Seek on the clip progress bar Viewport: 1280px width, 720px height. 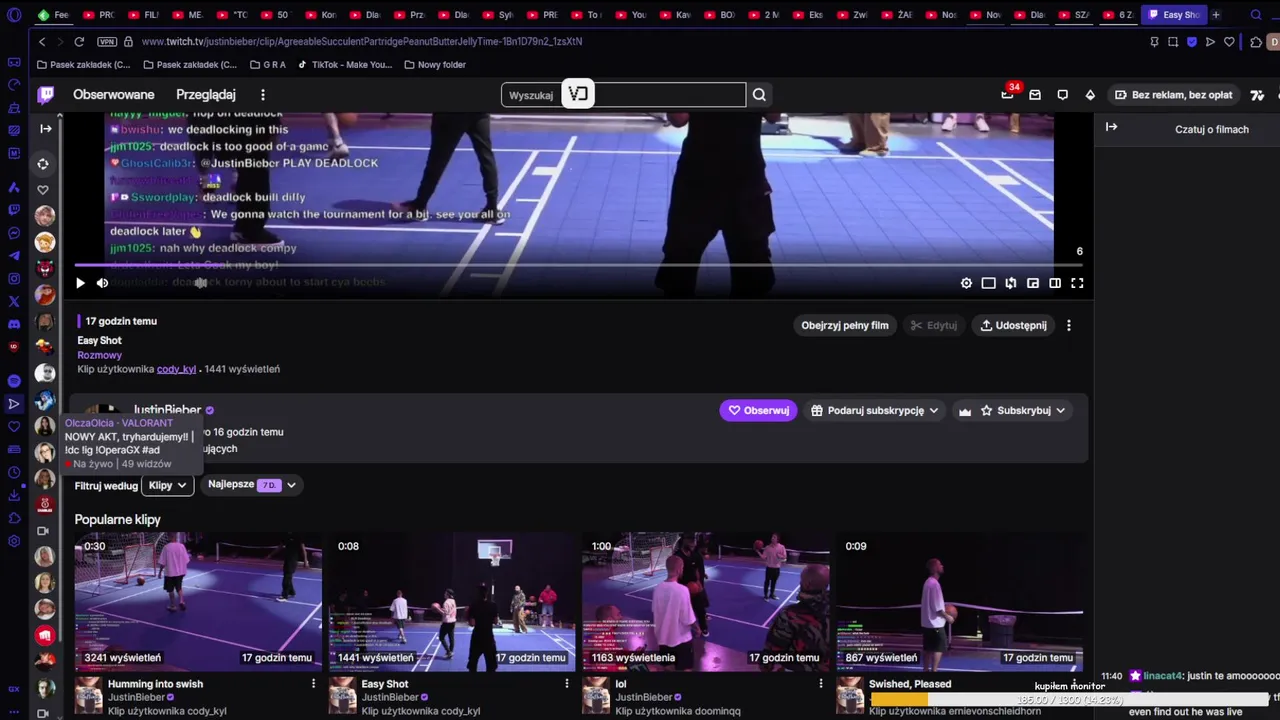578,266
